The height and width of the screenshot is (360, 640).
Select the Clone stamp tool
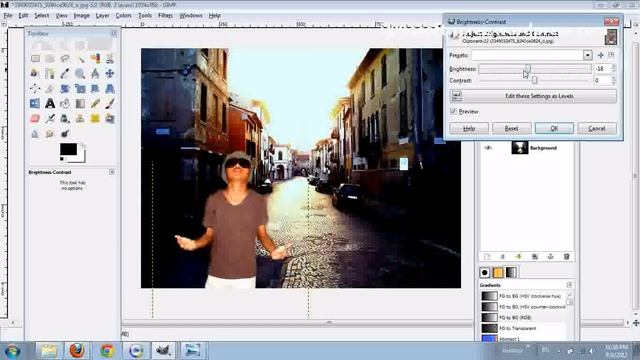click(80, 119)
